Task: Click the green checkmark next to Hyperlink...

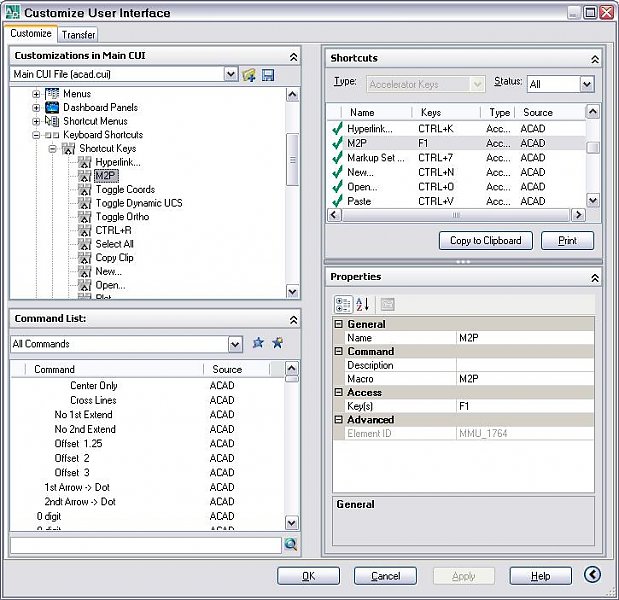Action: click(337, 129)
